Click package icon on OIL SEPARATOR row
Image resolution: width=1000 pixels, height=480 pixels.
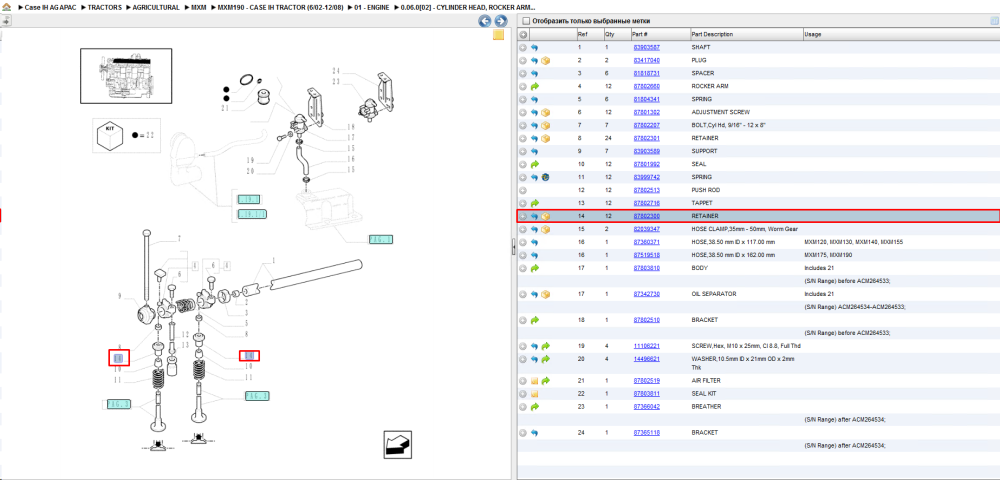546,295
